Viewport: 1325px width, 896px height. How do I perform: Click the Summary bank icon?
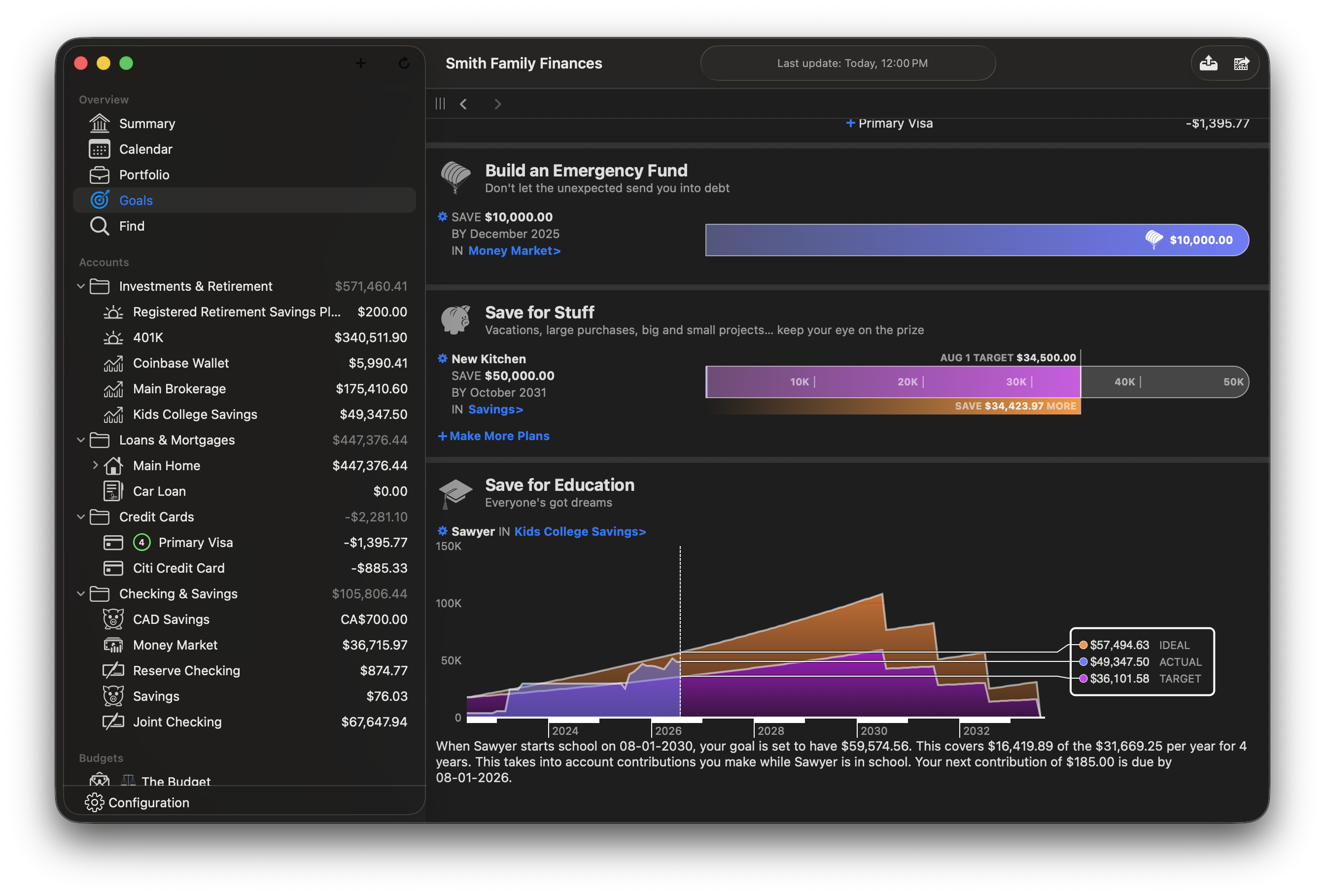coord(99,123)
